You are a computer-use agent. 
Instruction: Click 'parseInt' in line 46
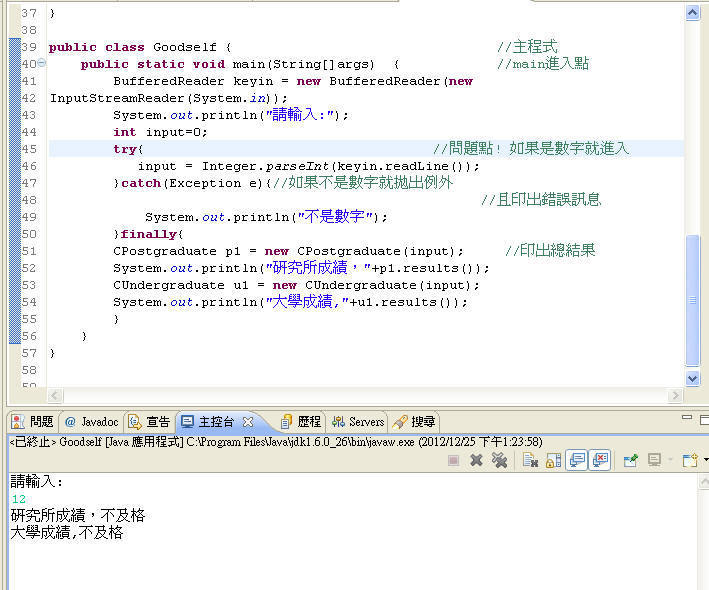(x=298, y=166)
